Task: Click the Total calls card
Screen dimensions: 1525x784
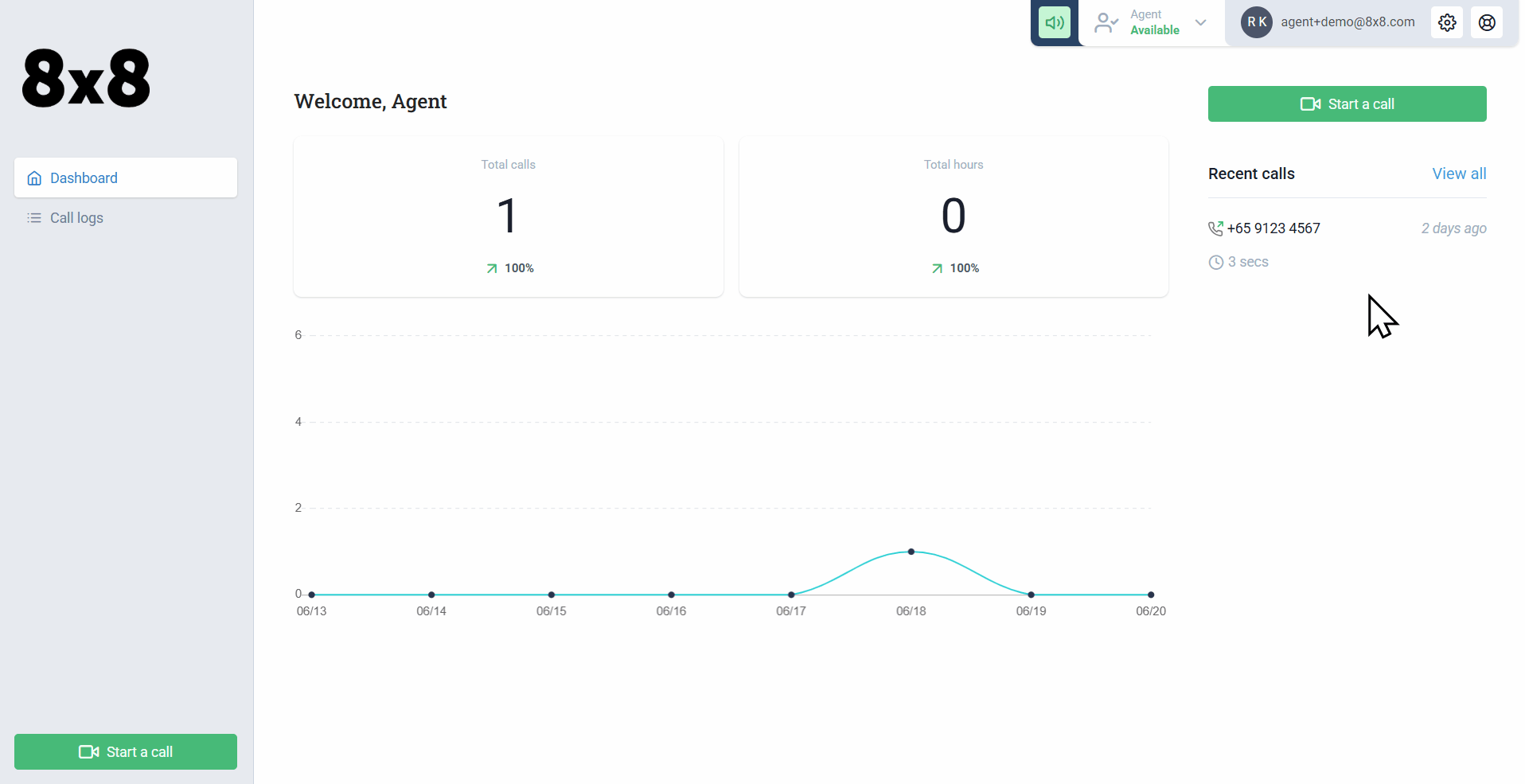Action: click(x=508, y=216)
